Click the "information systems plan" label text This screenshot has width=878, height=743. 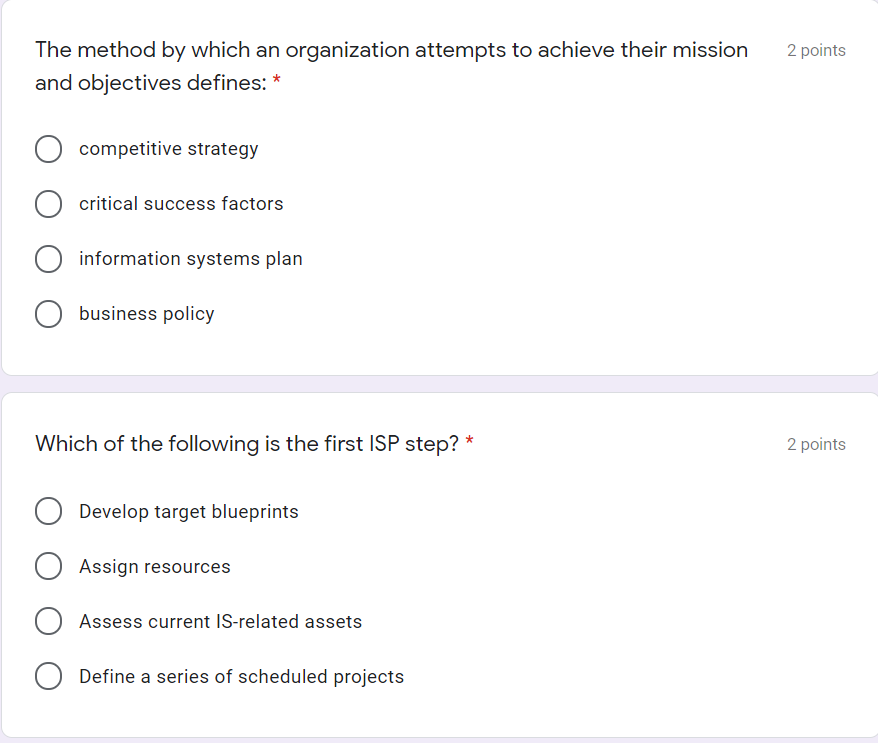(x=190, y=259)
